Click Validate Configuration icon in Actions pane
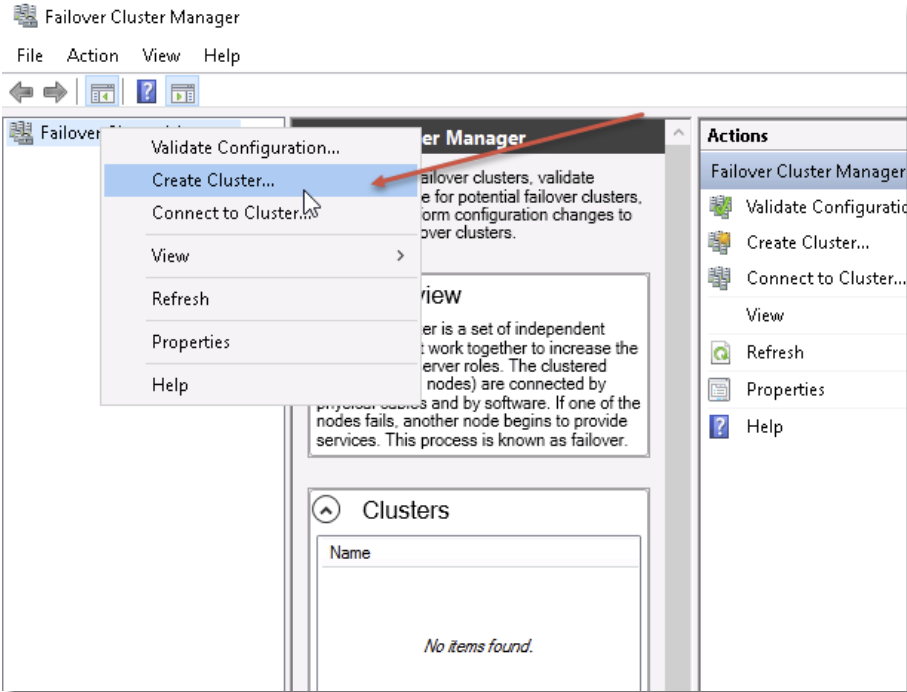Viewport: 907px width, 692px height. tap(720, 207)
